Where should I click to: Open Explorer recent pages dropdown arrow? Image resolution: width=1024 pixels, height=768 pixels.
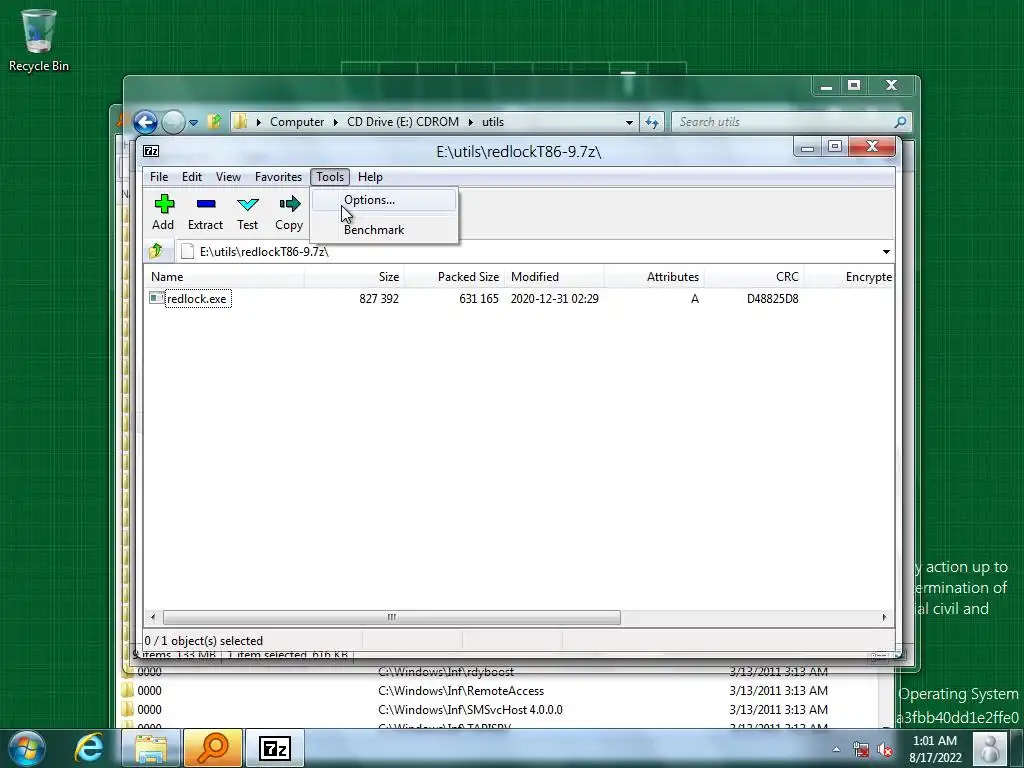(193, 122)
